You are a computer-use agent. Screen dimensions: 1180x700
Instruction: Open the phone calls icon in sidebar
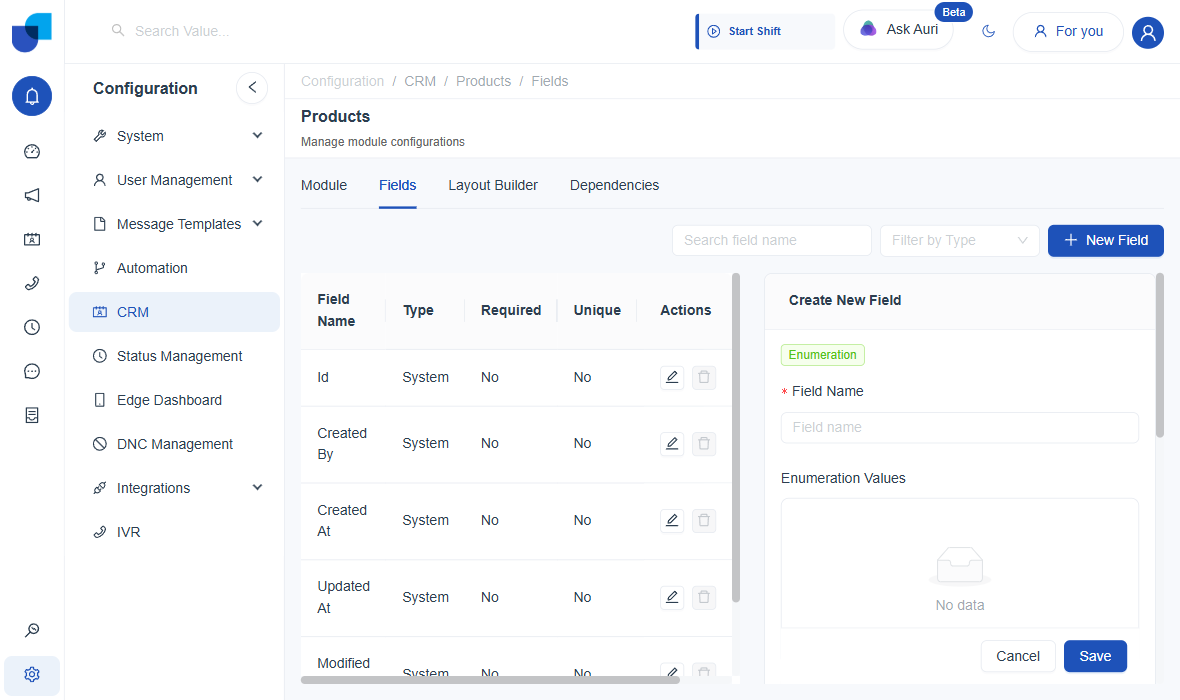32,283
